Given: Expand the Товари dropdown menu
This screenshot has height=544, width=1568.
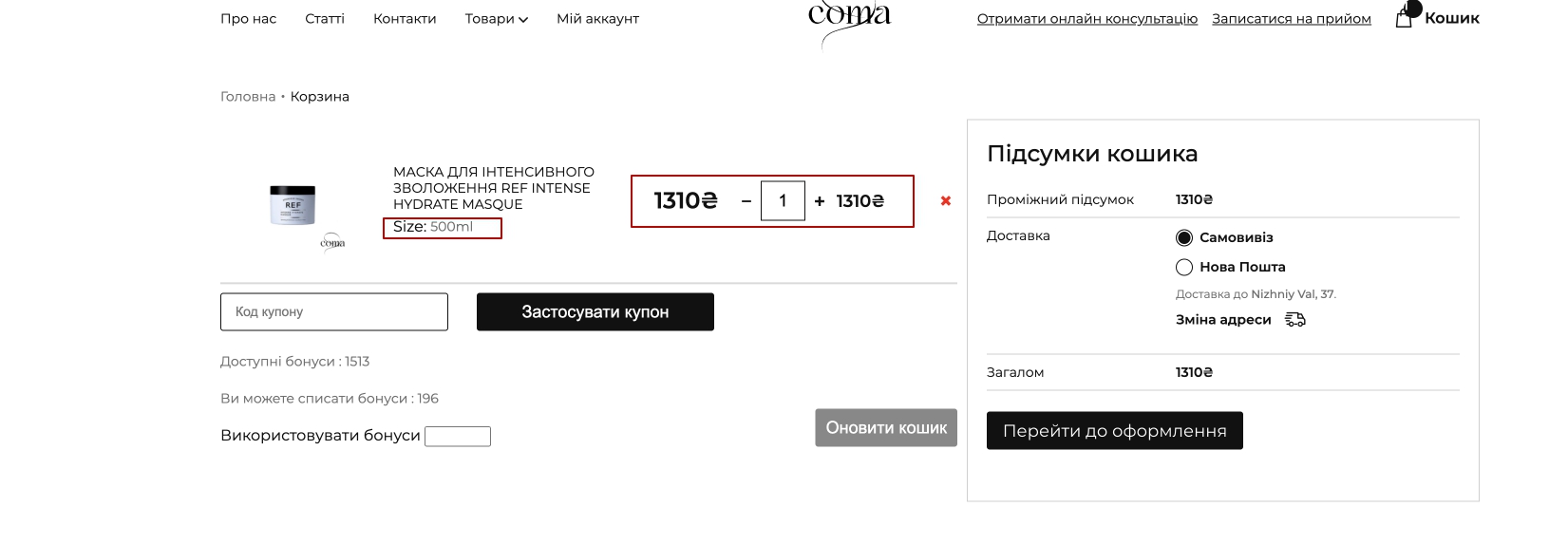Looking at the screenshot, I should (x=496, y=19).
